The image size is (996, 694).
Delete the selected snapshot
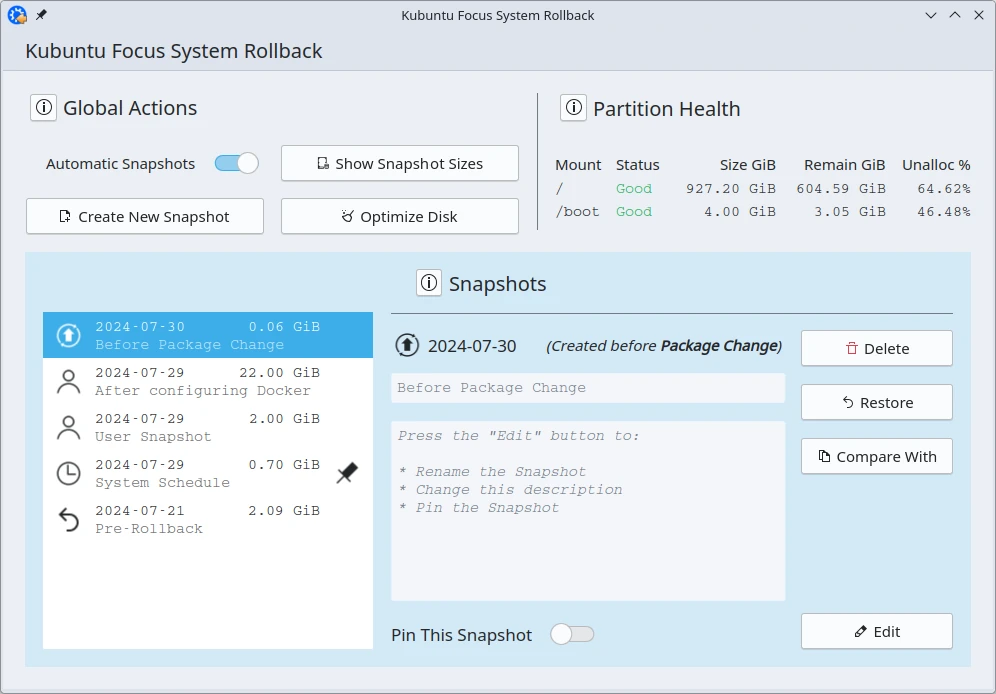tap(877, 349)
